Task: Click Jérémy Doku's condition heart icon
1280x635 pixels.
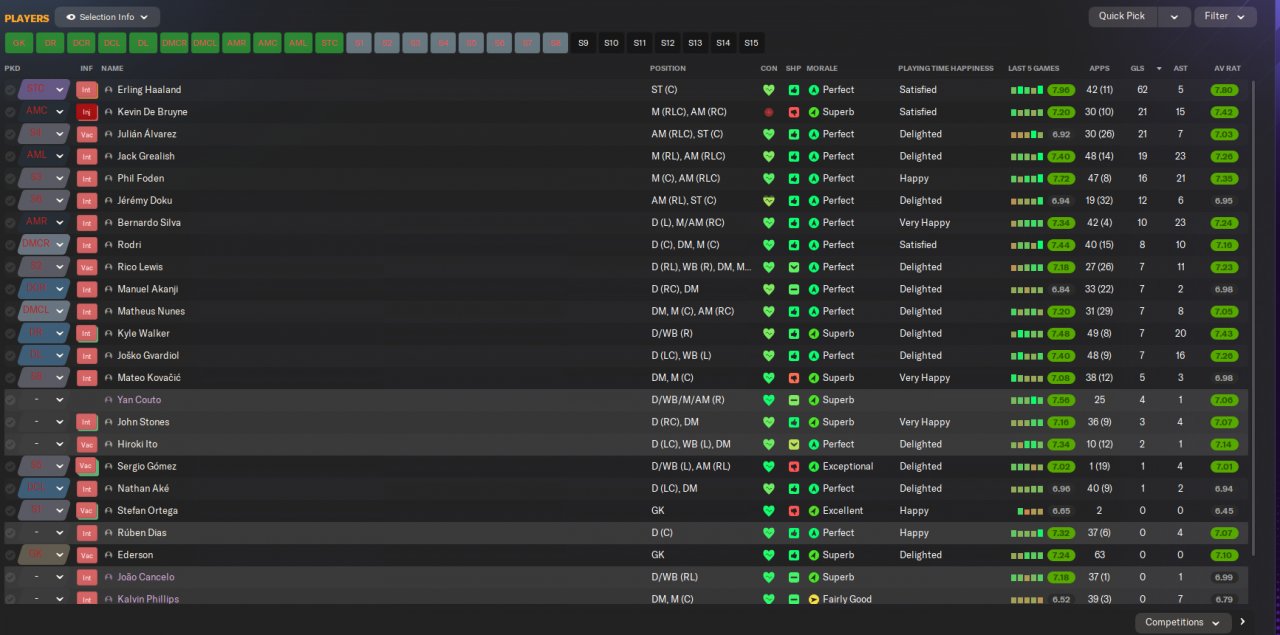Action: [769, 200]
